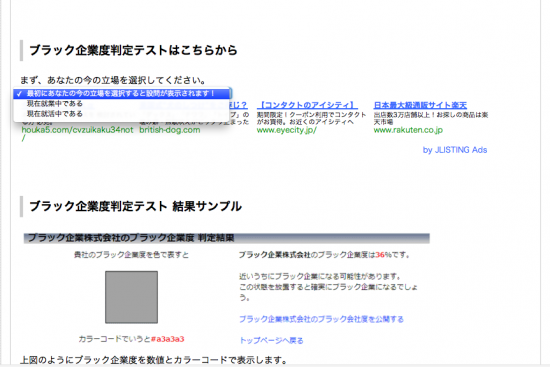Click the heading ブラック企業度判定テスト 結果サンプル
Screen dimensions: 550x367
[135, 206]
